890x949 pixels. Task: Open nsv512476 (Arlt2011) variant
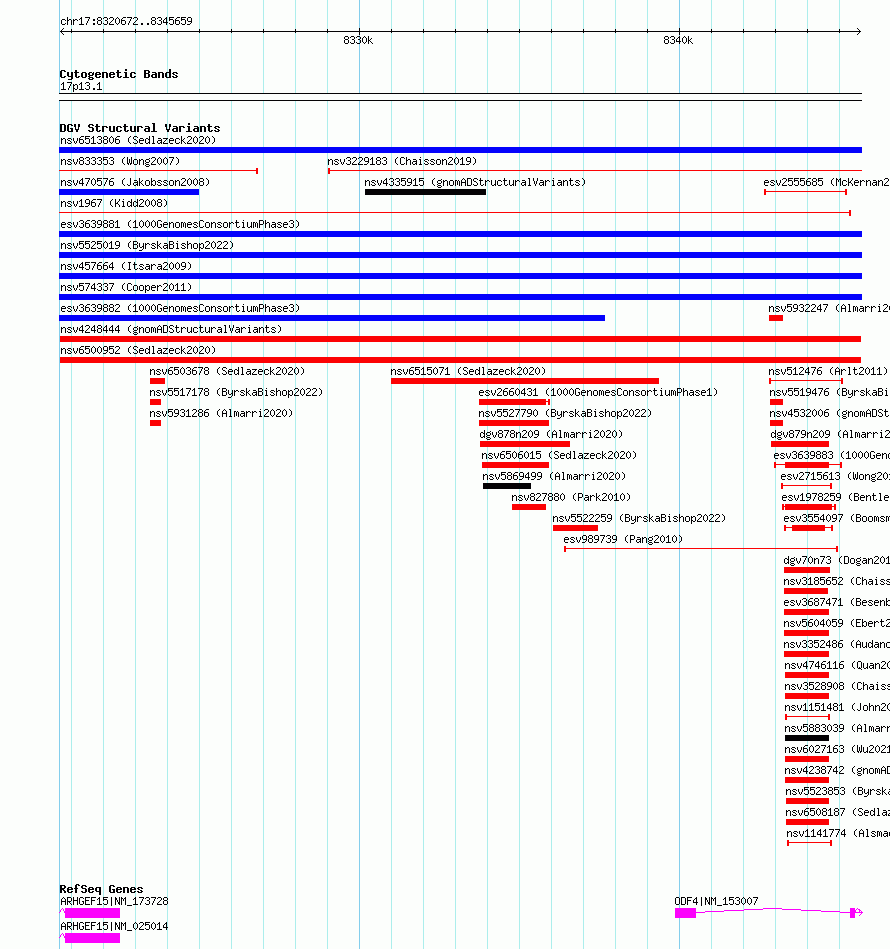click(828, 371)
